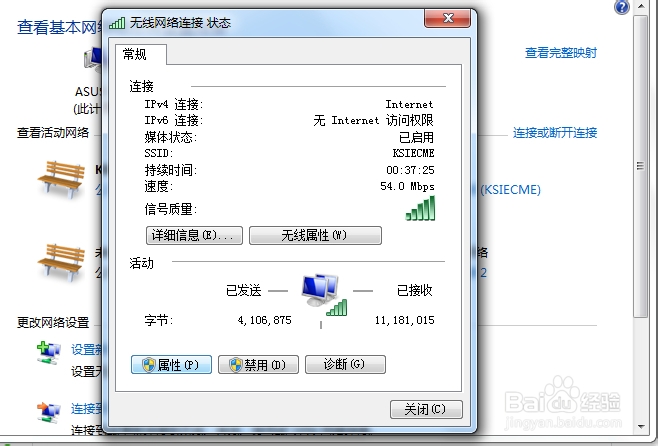Close dialog with 关闭(C) button
658x446 pixels.
(426, 409)
